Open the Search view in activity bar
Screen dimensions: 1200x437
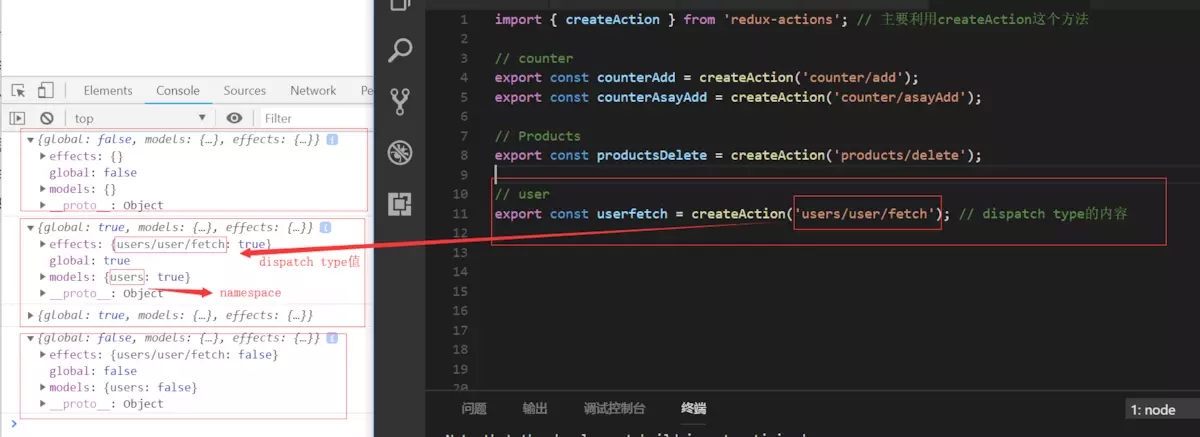pyautogui.click(x=400, y=49)
